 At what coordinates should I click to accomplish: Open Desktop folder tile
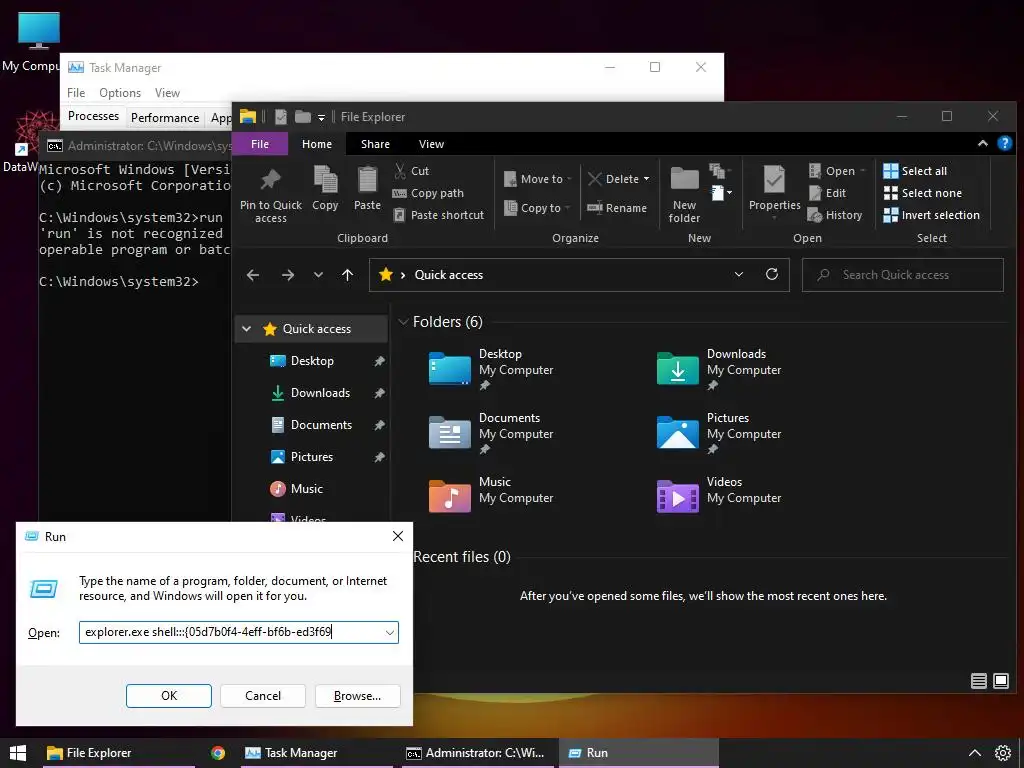point(490,369)
